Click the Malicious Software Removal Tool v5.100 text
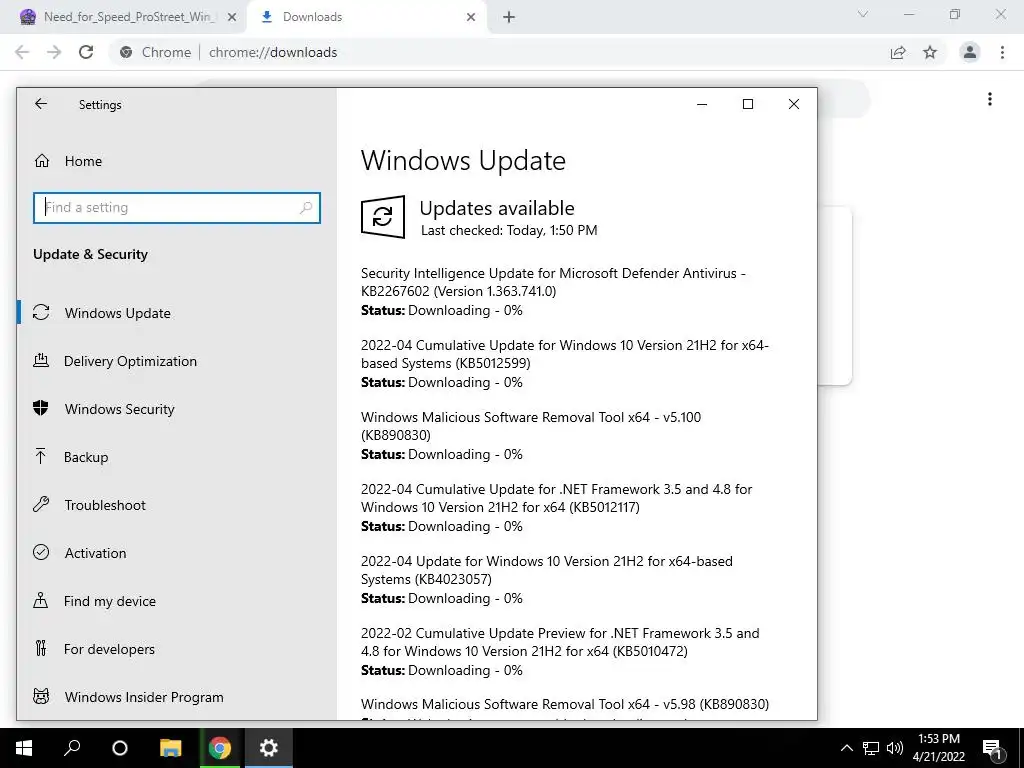The height and width of the screenshot is (768, 1024). [x=531, y=426]
